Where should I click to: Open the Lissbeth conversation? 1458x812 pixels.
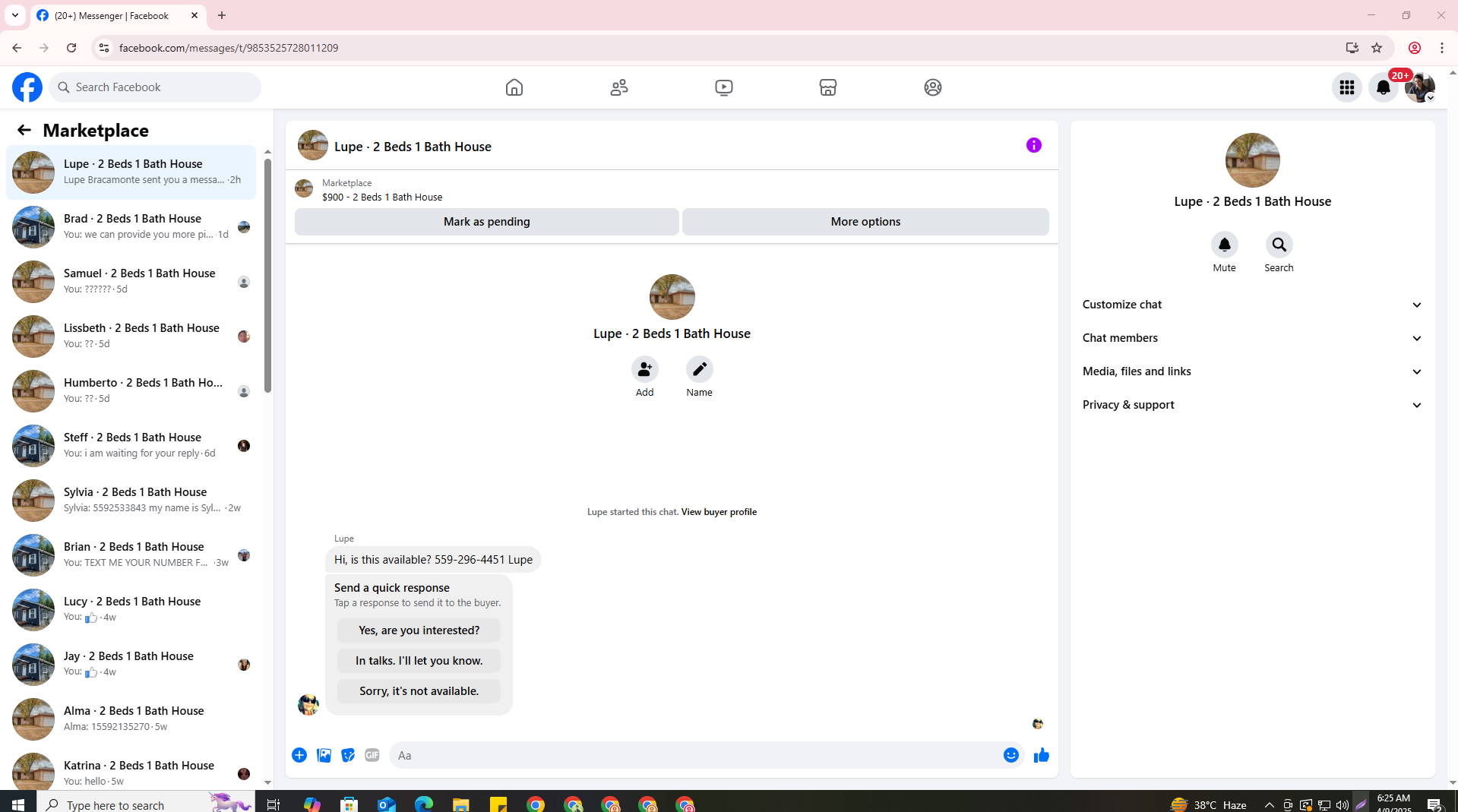point(131,336)
